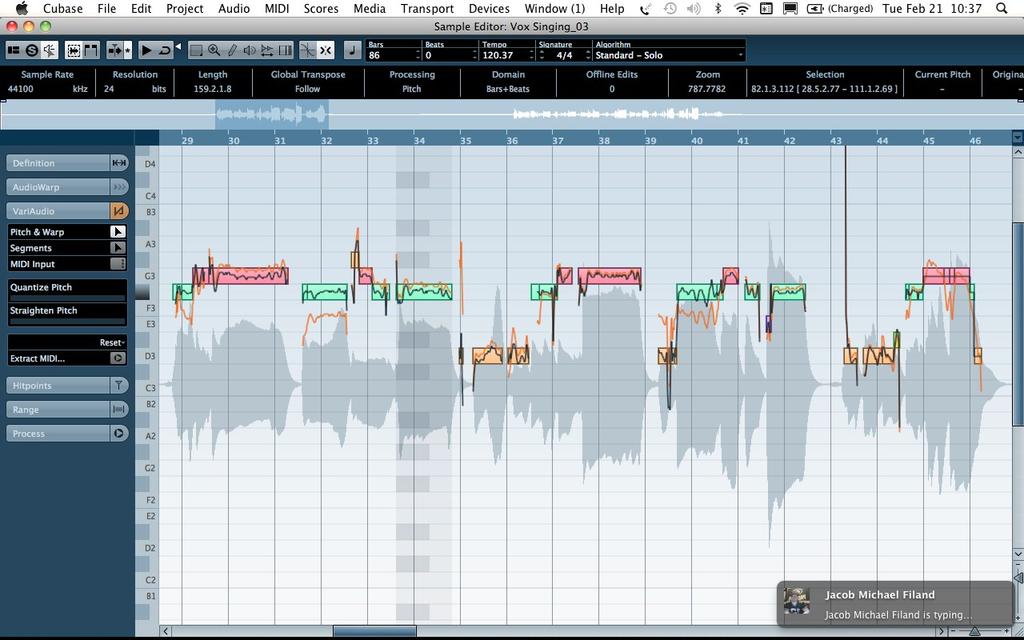Select the Scrub tool
1024x640 pixels.
pyautogui.click(x=266, y=50)
